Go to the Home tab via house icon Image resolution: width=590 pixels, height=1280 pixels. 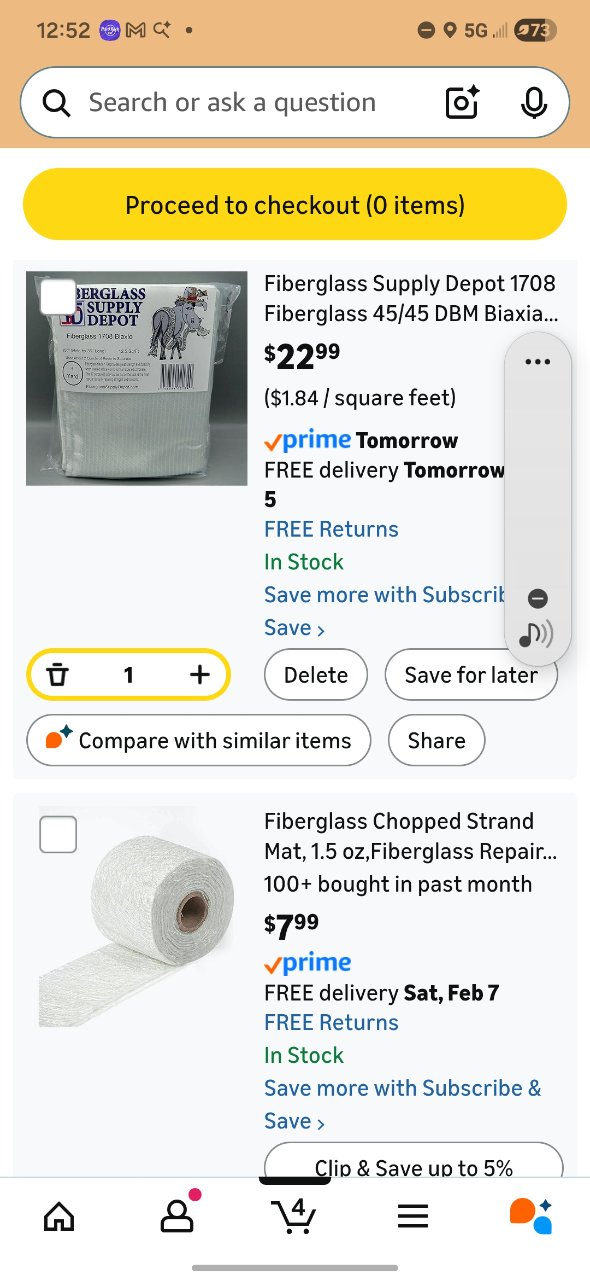click(59, 1215)
